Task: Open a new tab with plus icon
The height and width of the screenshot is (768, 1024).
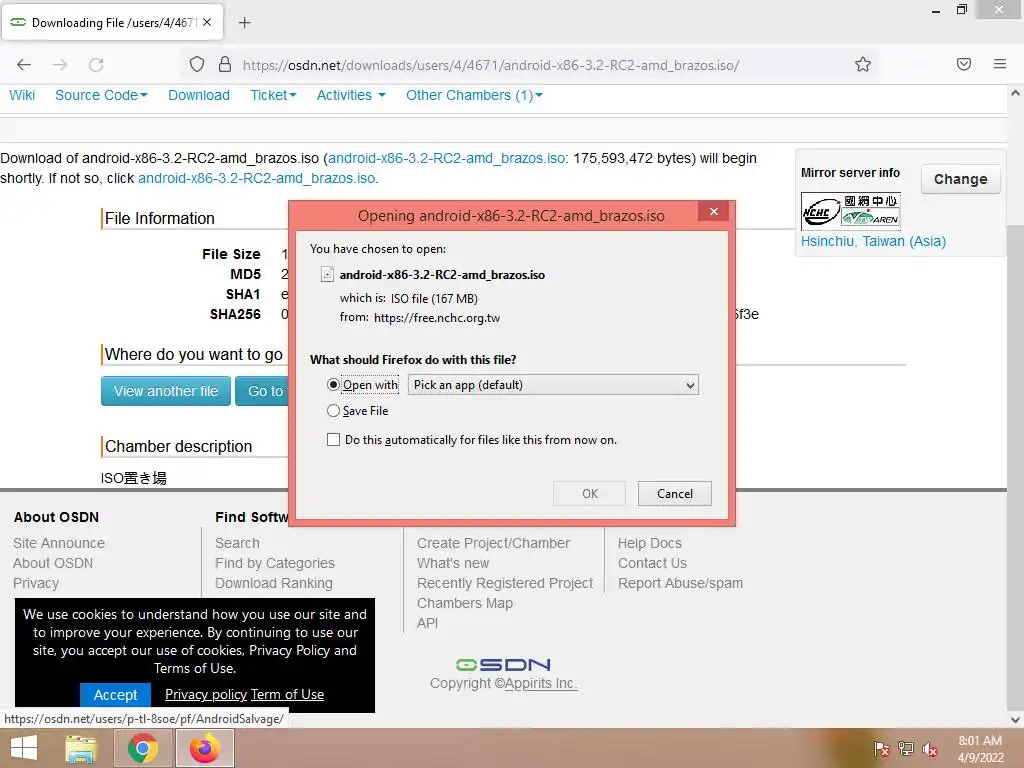Action: [244, 23]
